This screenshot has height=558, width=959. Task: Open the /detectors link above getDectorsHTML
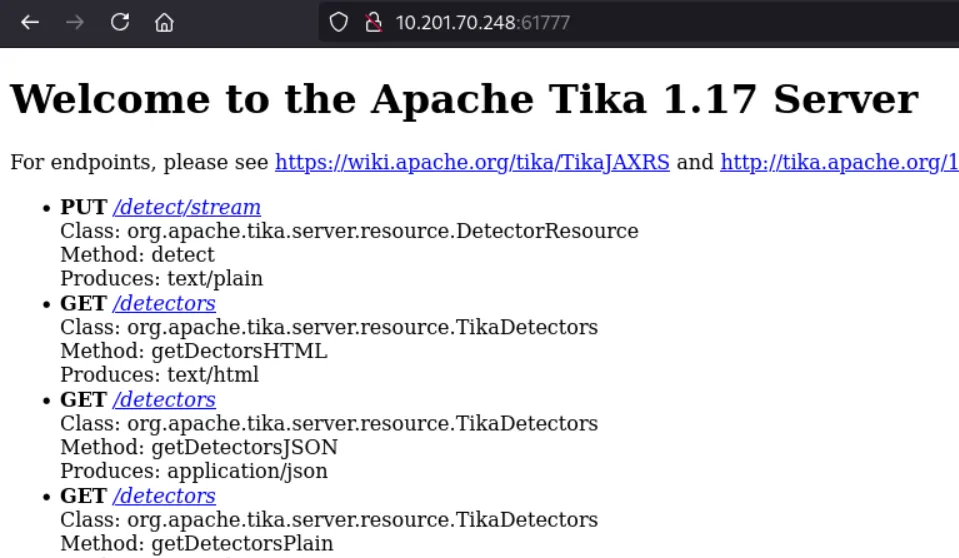(x=164, y=303)
